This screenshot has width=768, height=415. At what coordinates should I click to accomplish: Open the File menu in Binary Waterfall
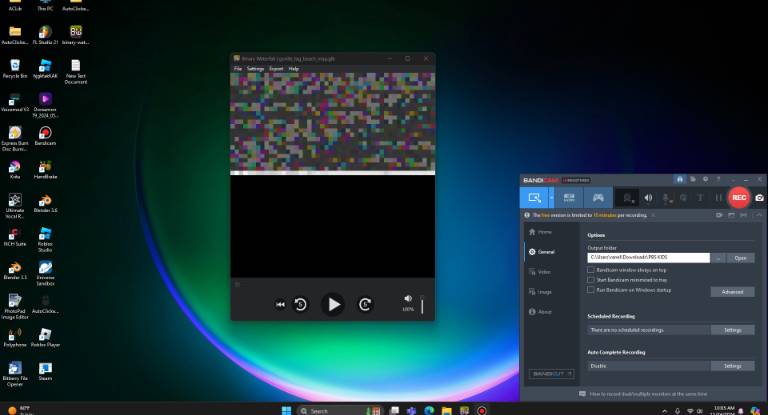tap(238, 69)
